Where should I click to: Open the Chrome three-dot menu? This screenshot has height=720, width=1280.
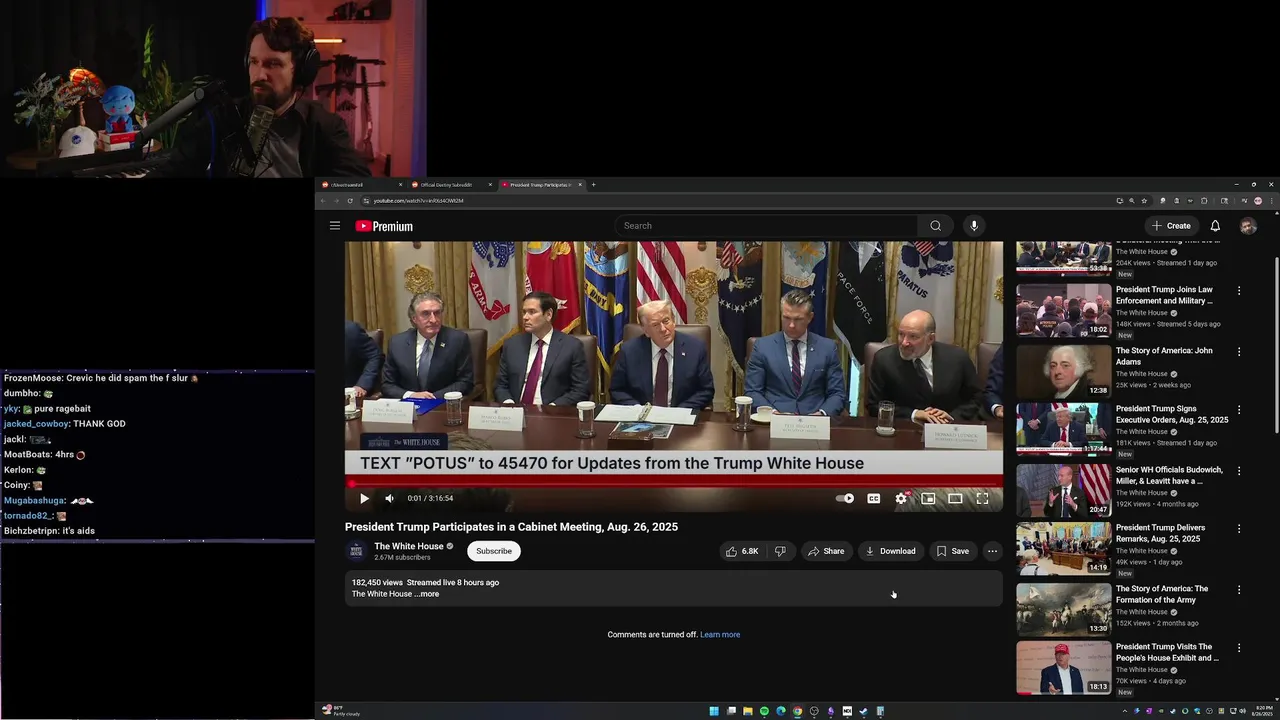coord(1271,201)
